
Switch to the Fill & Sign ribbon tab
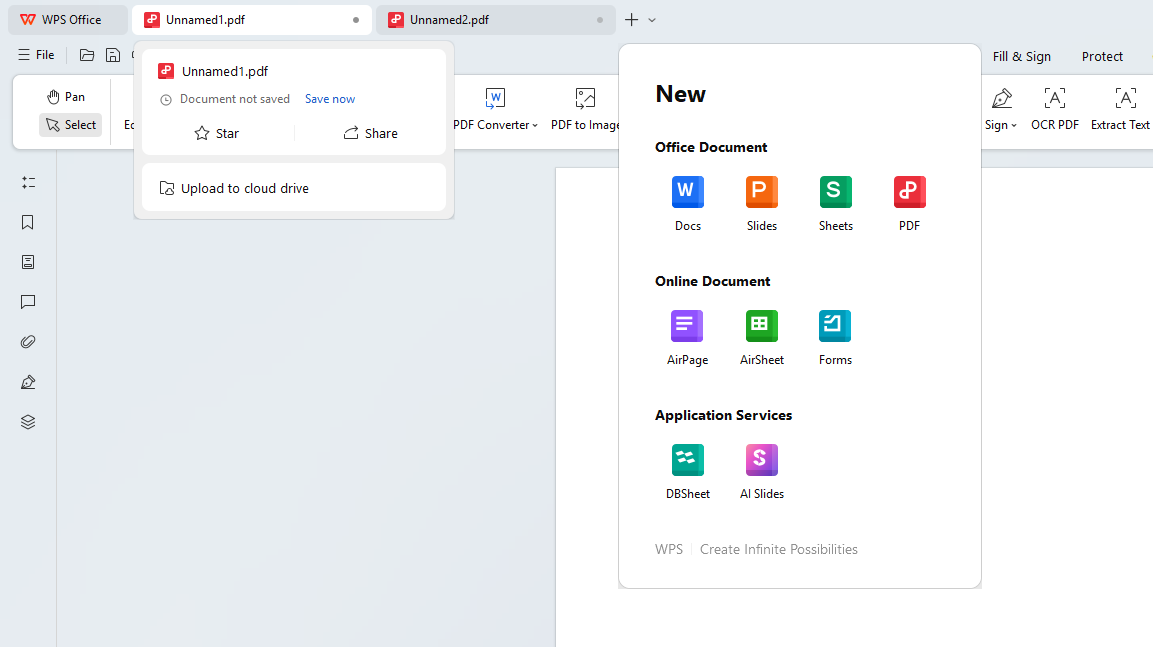pos(1021,57)
